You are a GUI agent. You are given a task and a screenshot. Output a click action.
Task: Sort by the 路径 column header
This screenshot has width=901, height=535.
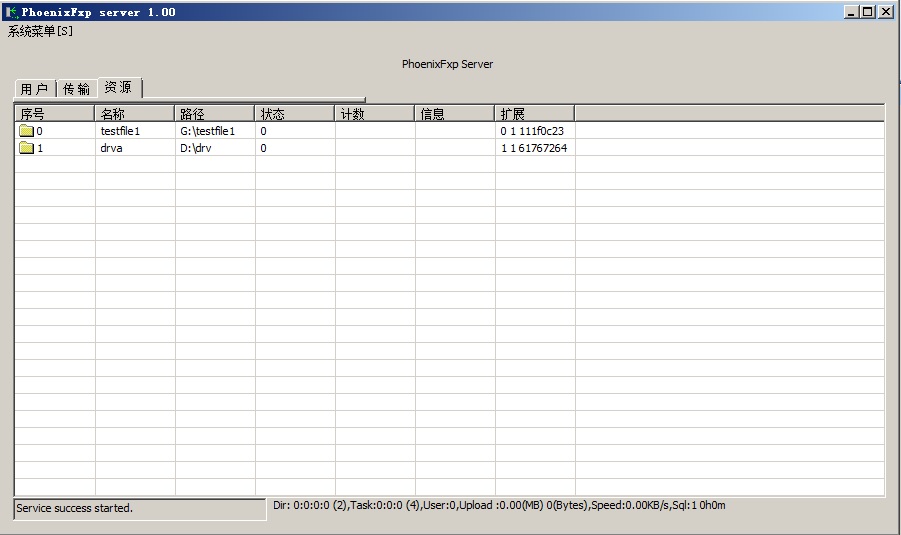214,114
